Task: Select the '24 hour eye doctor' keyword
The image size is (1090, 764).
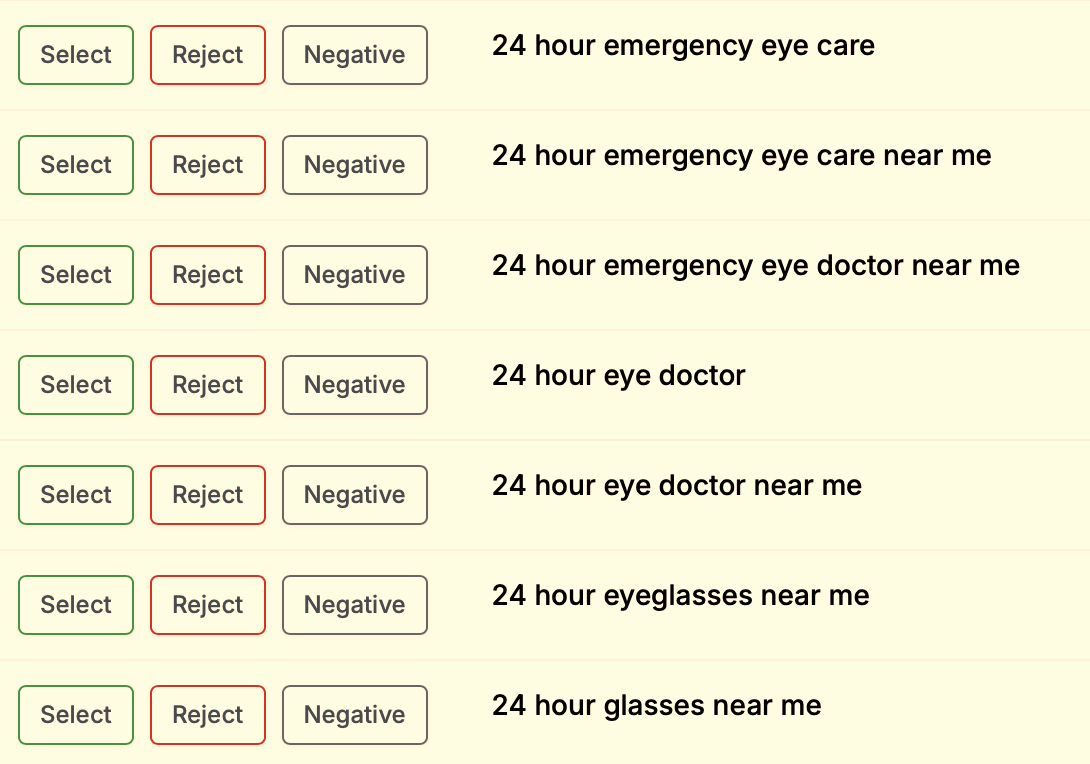Action: pyautogui.click(x=76, y=385)
